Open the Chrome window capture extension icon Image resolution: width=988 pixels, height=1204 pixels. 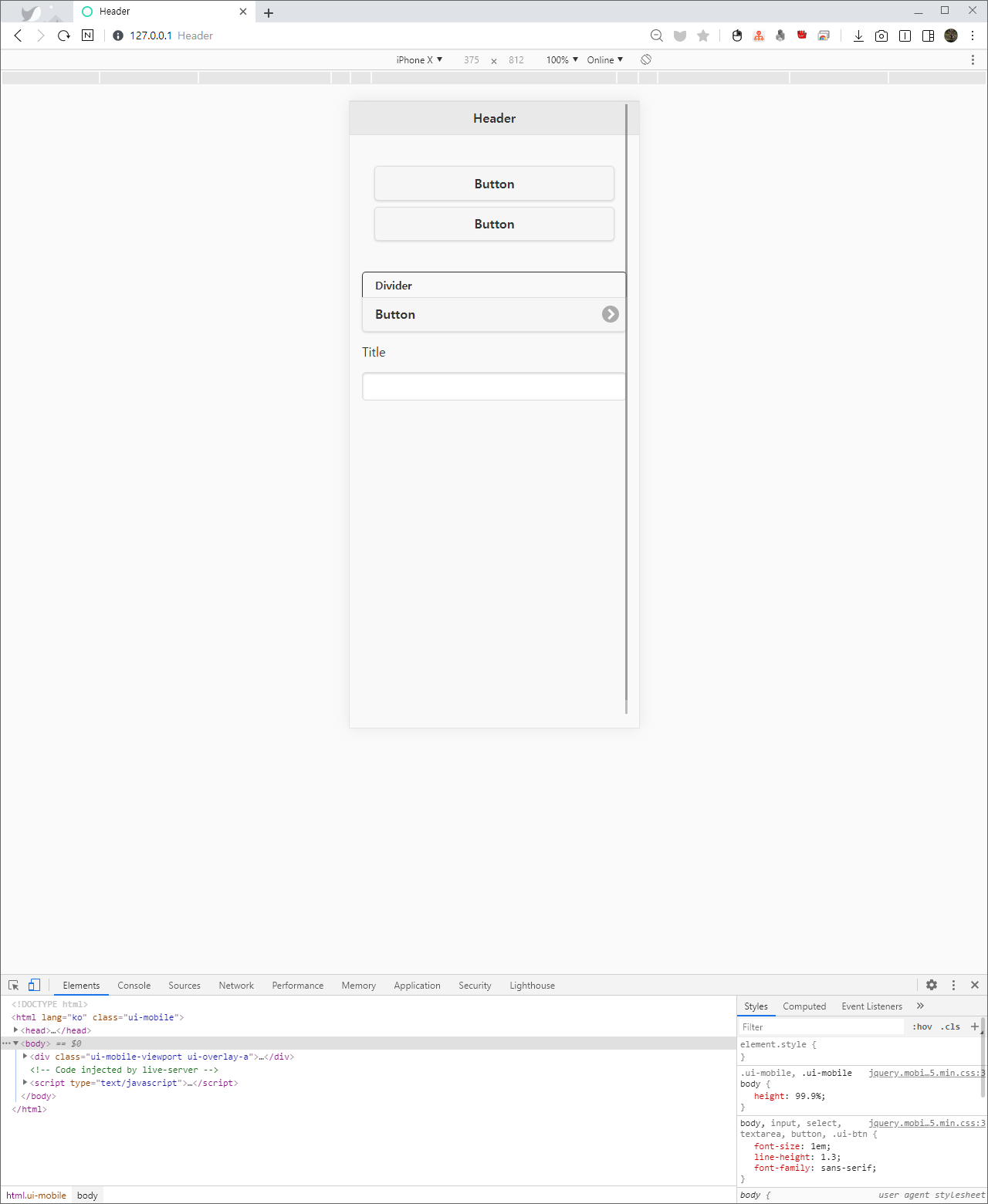(824, 36)
